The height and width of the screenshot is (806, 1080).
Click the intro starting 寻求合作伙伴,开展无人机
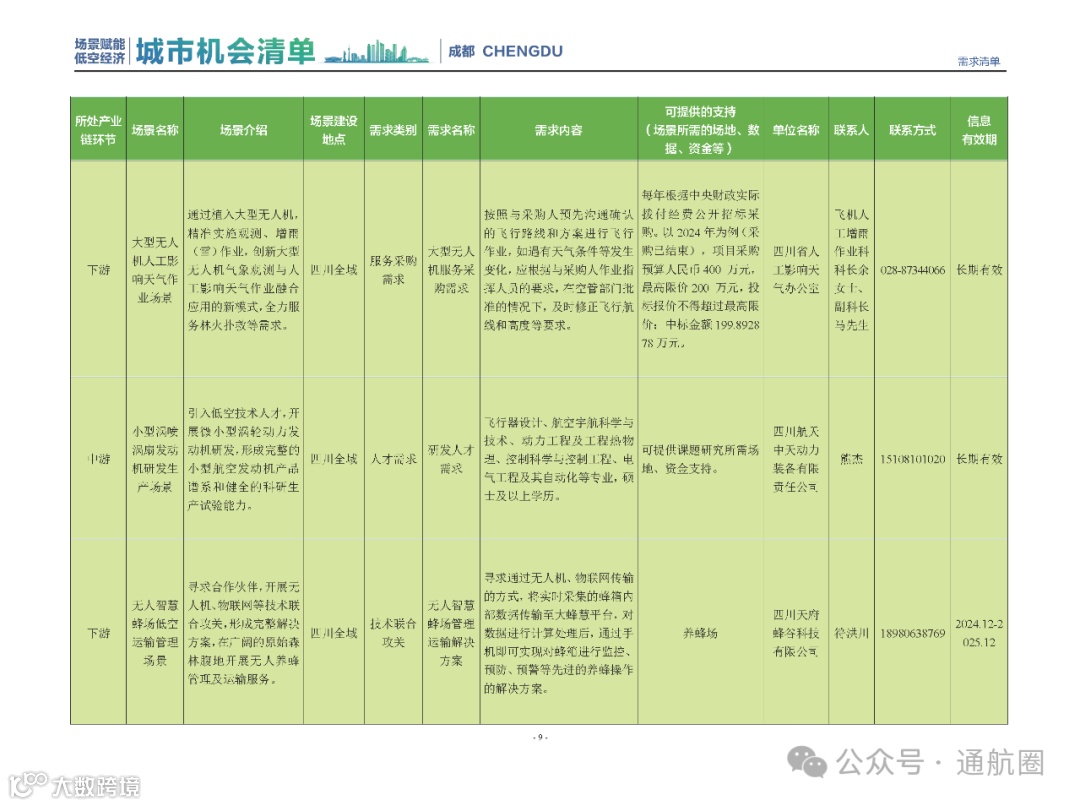point(243,632)
